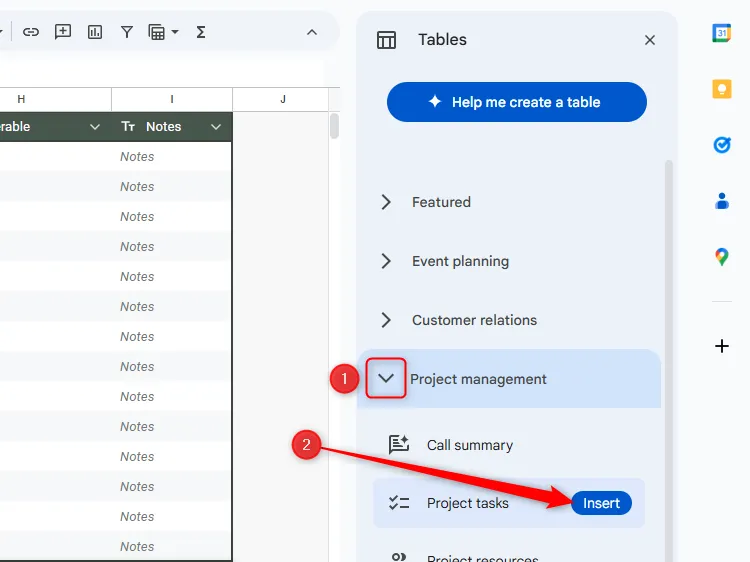Screen dimensions: 750x562
Task: Collapse the Project management category
Action: pos(386,379)
